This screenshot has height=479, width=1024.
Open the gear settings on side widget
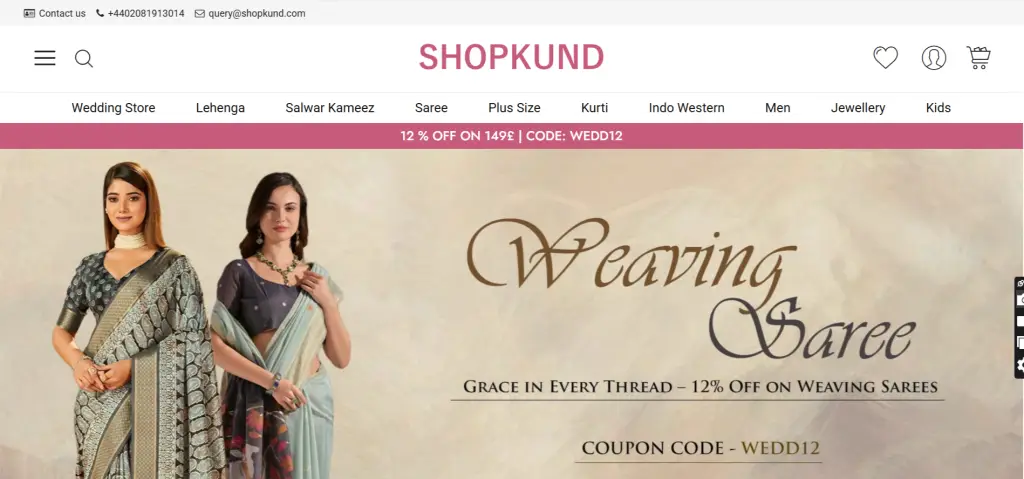click(1020, 365)
